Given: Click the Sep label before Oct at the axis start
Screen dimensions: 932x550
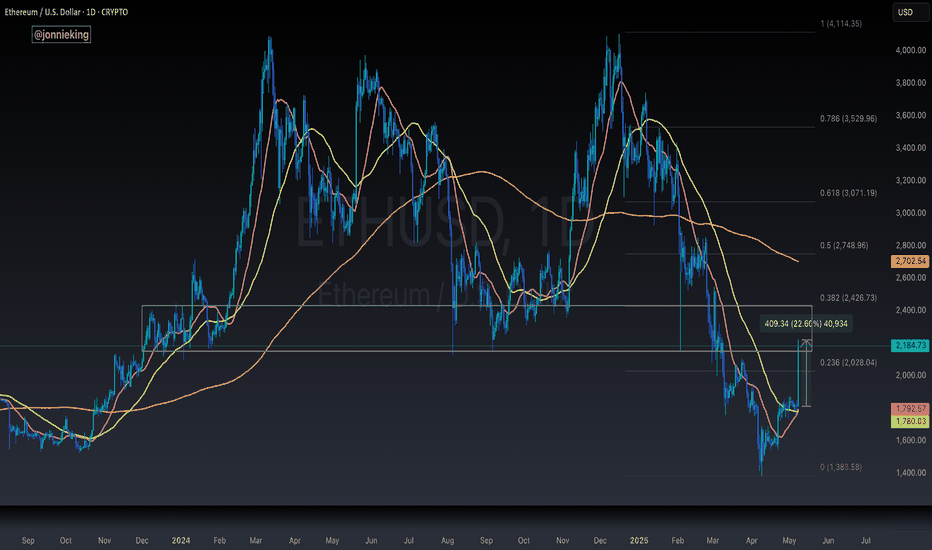Looking at the screenshot, I should click(x=28, y=540).
